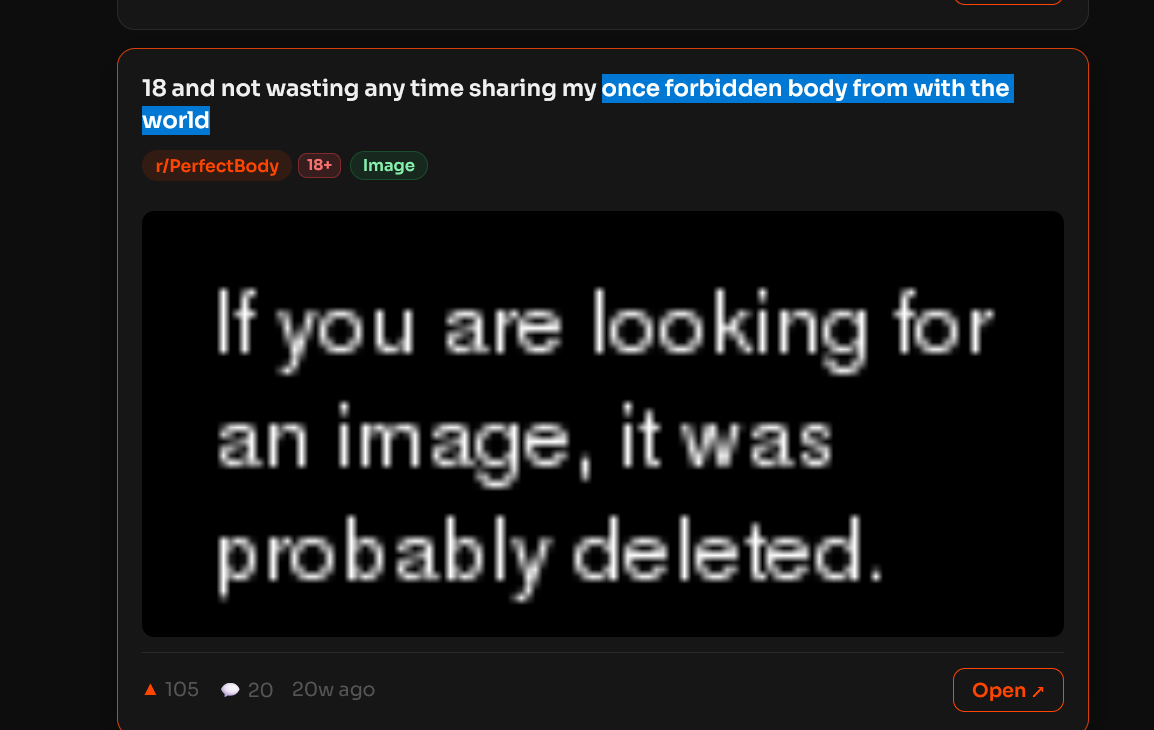
Task: Click the Open button on the post
Action: pyautogui.click(x=1008, y=690)
